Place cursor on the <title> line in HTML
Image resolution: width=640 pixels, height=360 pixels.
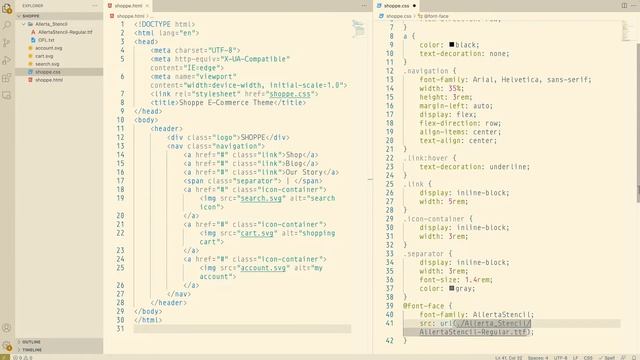(228, 102)
